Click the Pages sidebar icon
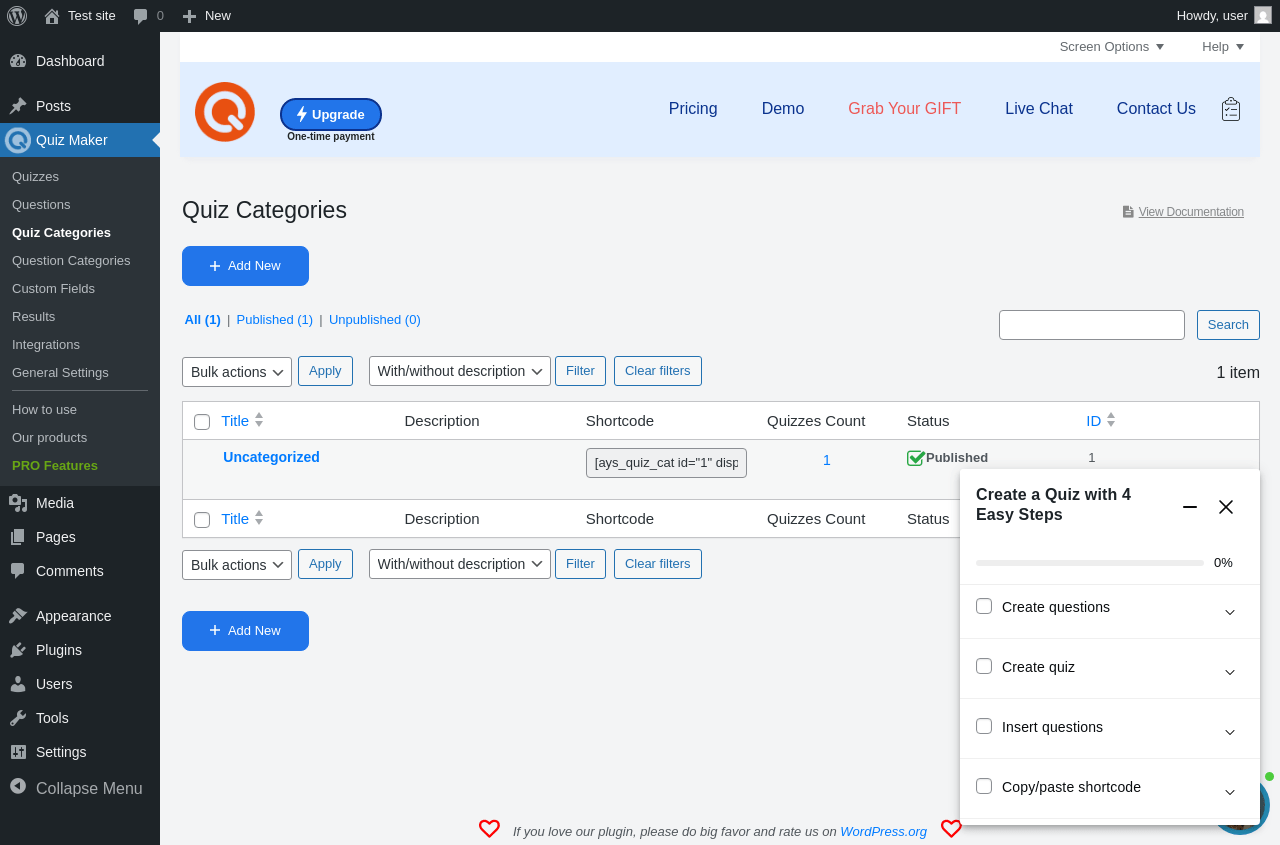Screen dimensions: 1280x845 [18, 537]
